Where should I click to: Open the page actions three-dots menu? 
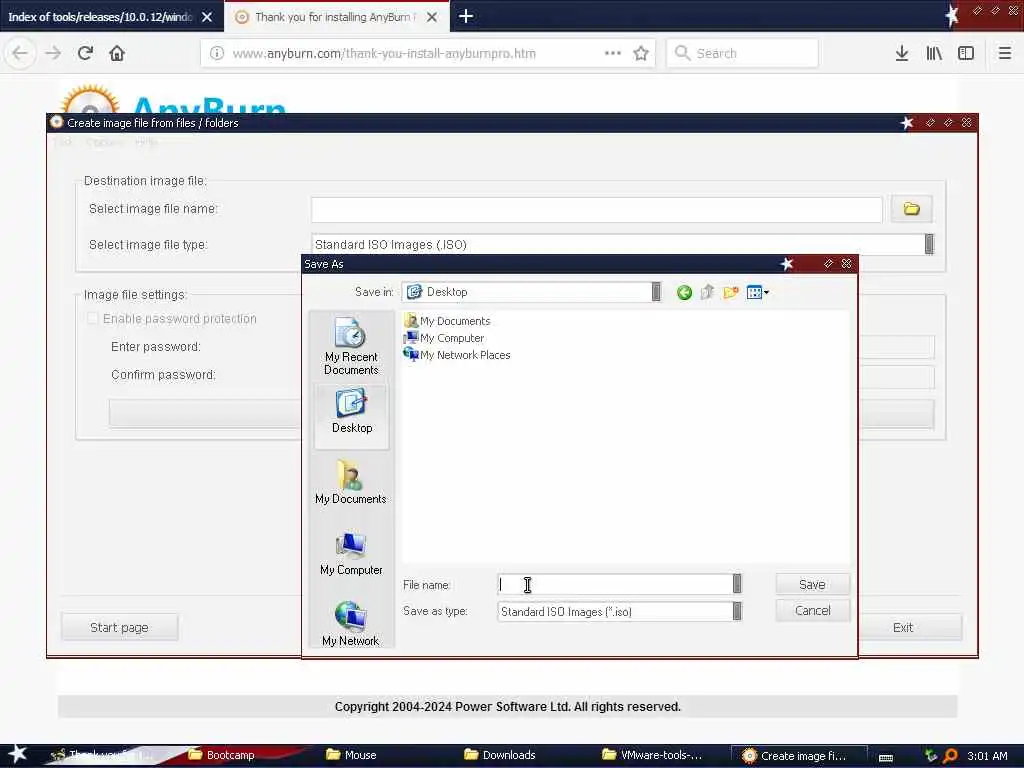point(613,53)
